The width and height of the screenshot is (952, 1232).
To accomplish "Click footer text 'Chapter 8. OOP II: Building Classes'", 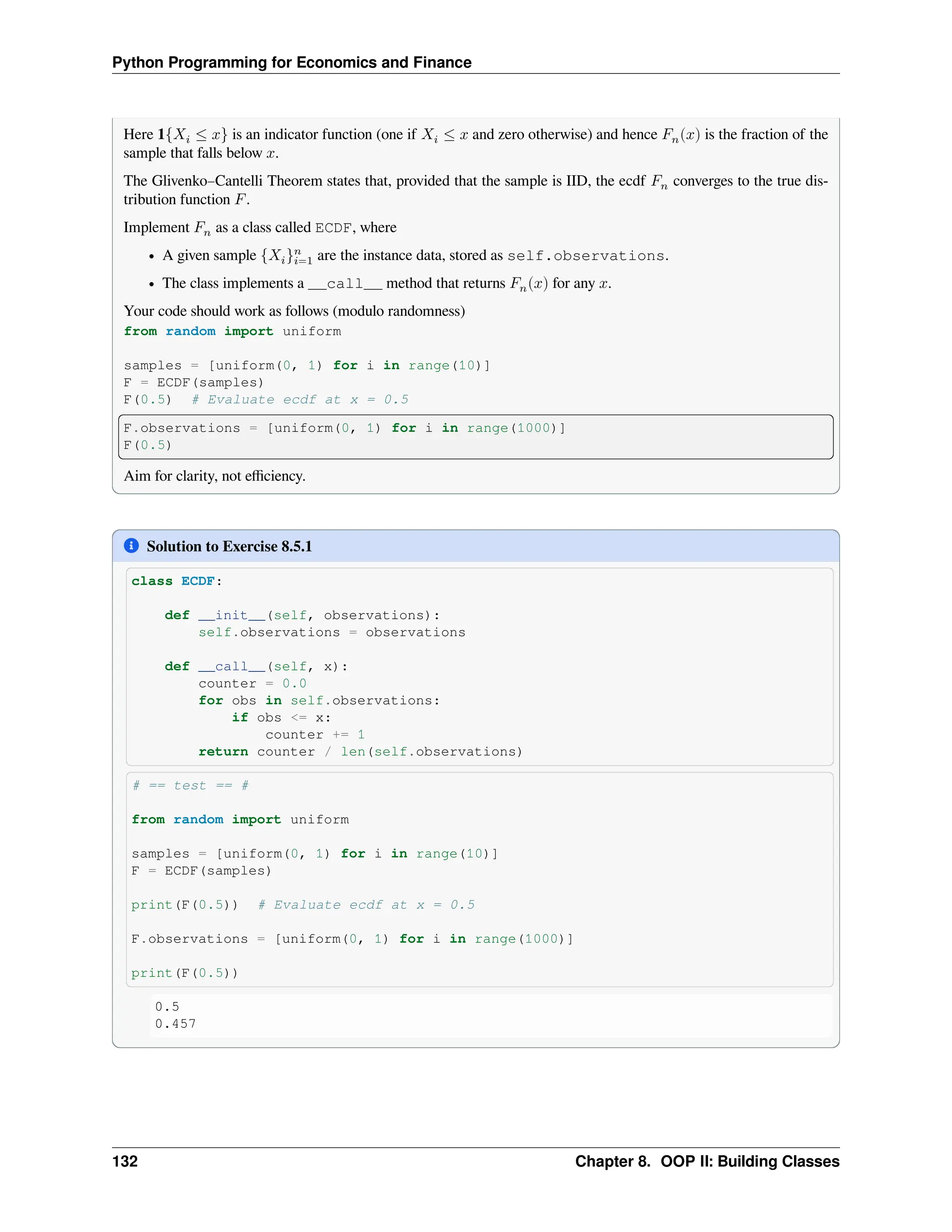I will click(x=707, y=1161).
